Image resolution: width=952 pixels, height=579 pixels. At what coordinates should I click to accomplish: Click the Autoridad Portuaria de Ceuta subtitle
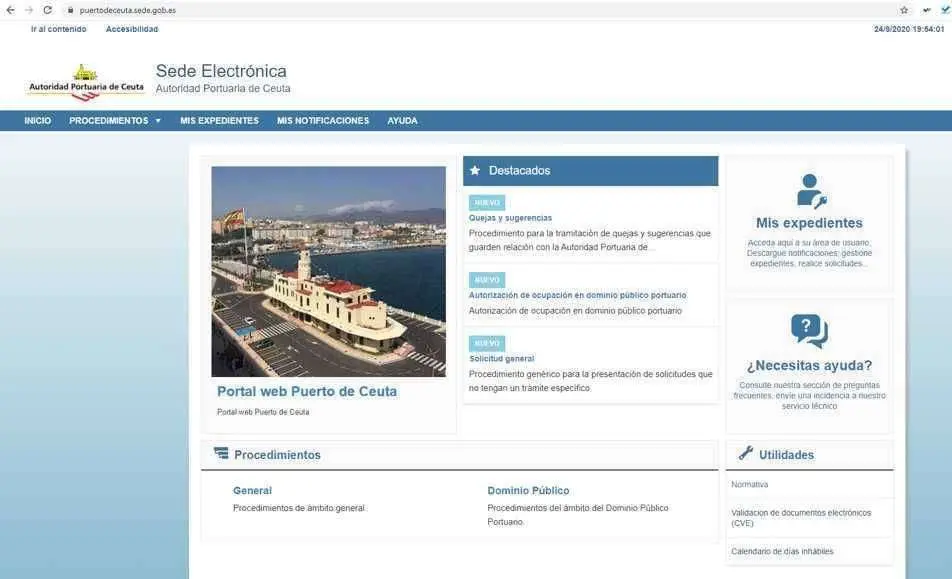(223, 89)
